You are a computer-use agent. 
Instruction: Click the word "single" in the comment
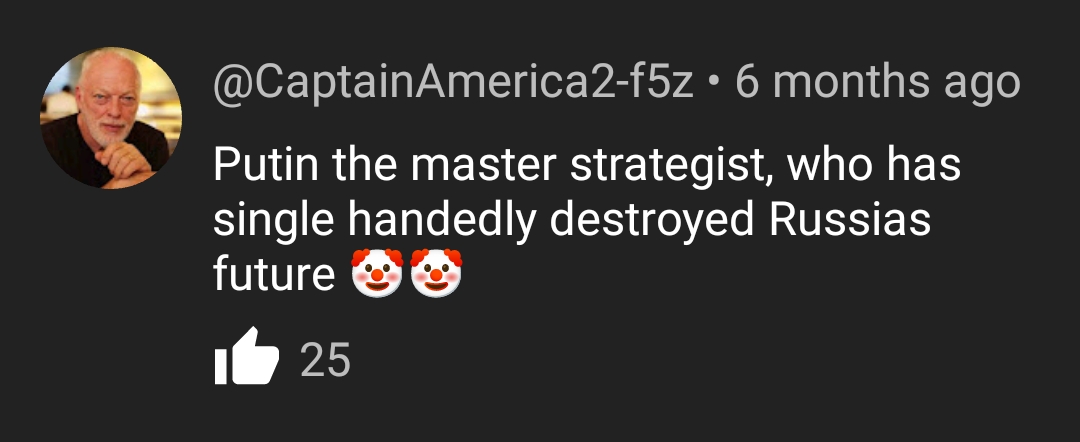pos(274,222)
